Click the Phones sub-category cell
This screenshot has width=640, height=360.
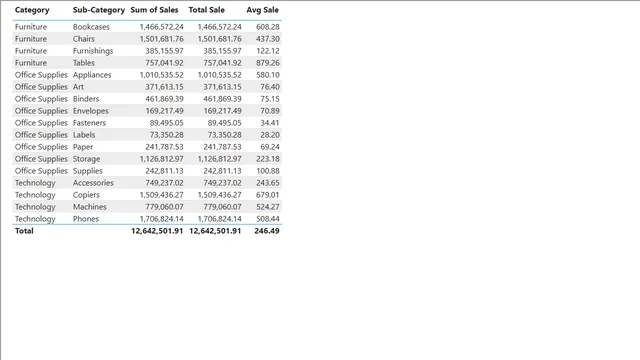(x=86, y=219)
